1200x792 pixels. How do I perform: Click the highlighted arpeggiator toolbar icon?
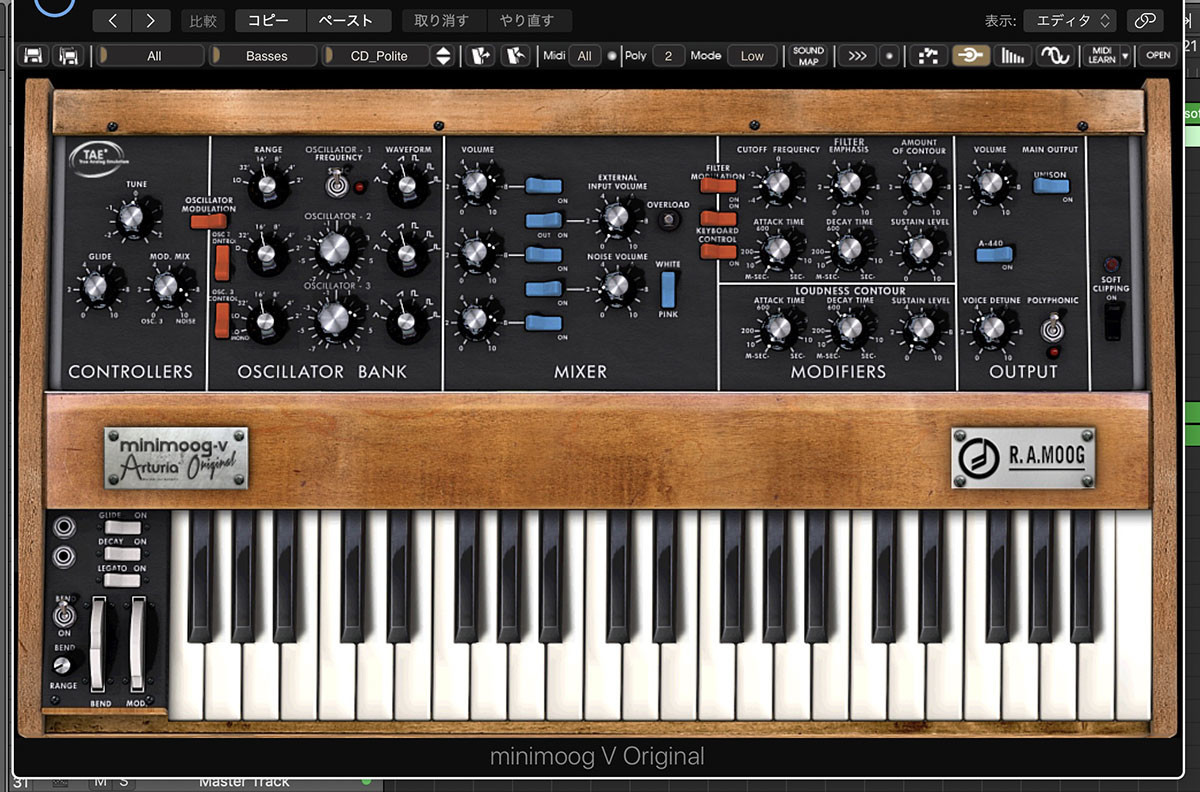click(970, 56)
